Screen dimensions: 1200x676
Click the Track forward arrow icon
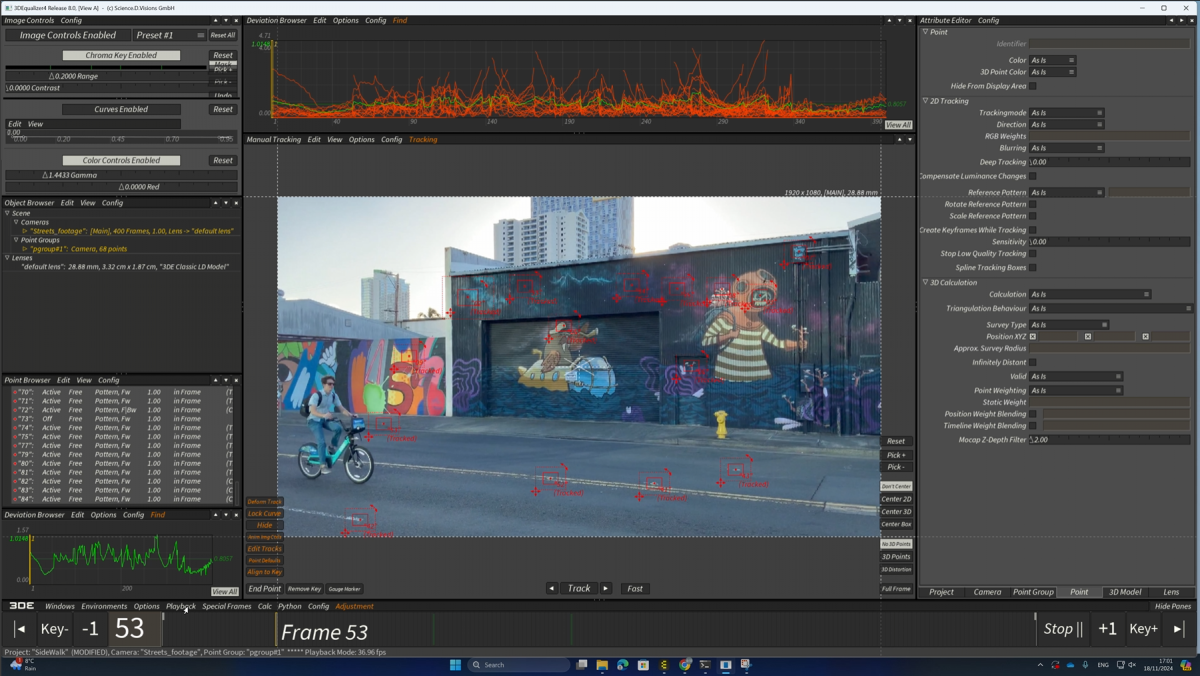pos(606,588)
